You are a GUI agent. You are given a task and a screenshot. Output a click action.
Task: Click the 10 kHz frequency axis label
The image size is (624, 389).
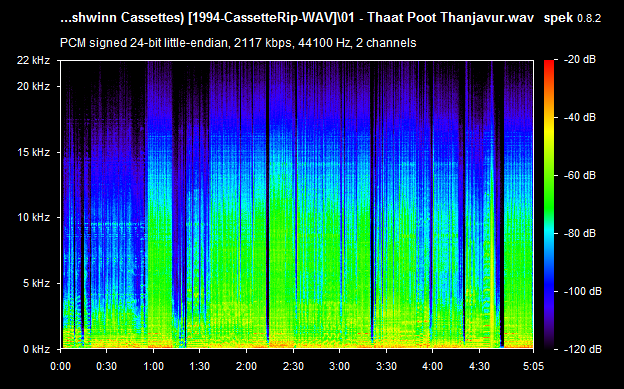click(x=33, y=217)
